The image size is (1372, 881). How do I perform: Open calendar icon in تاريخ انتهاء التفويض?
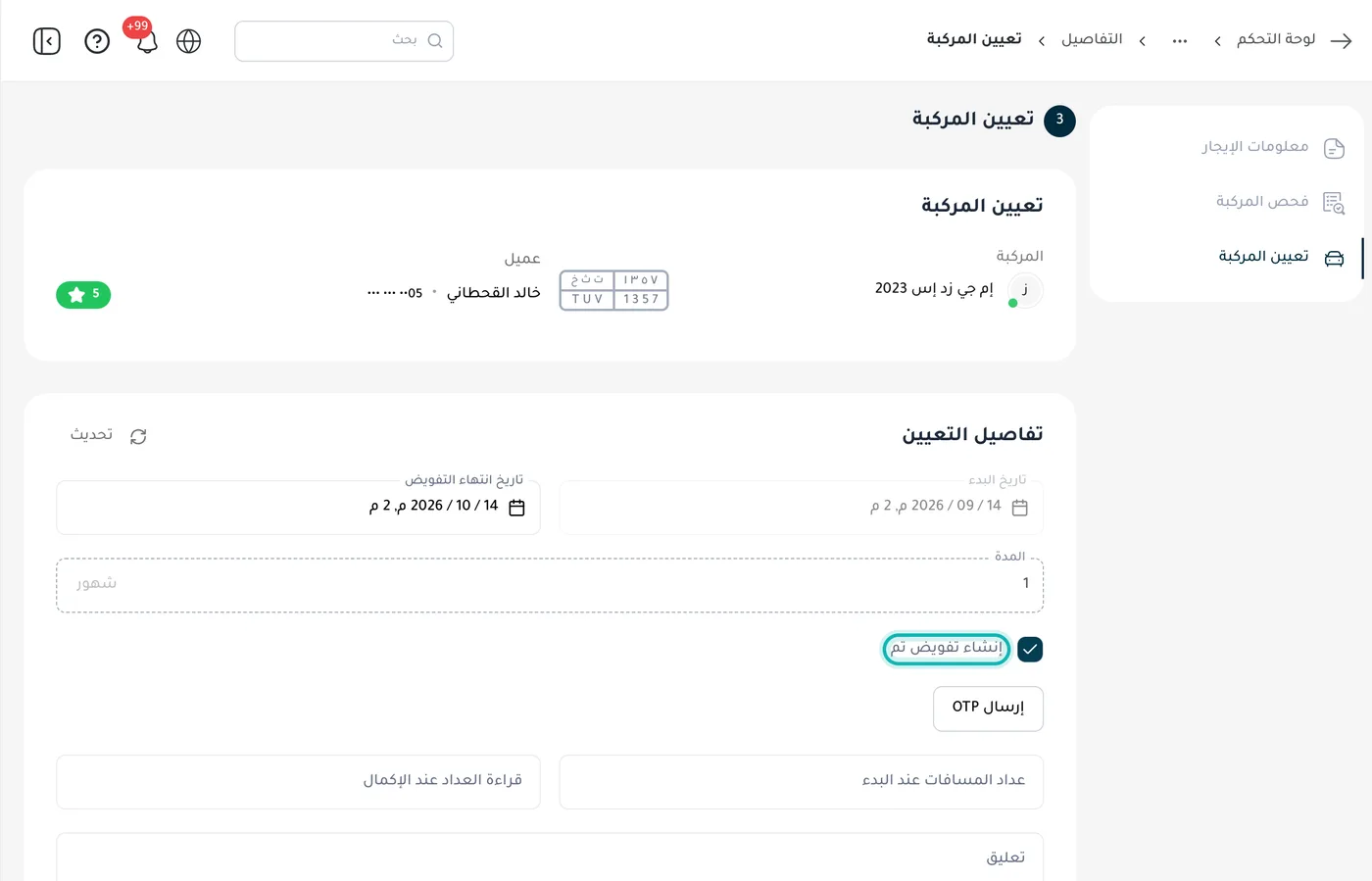point(517,508)
